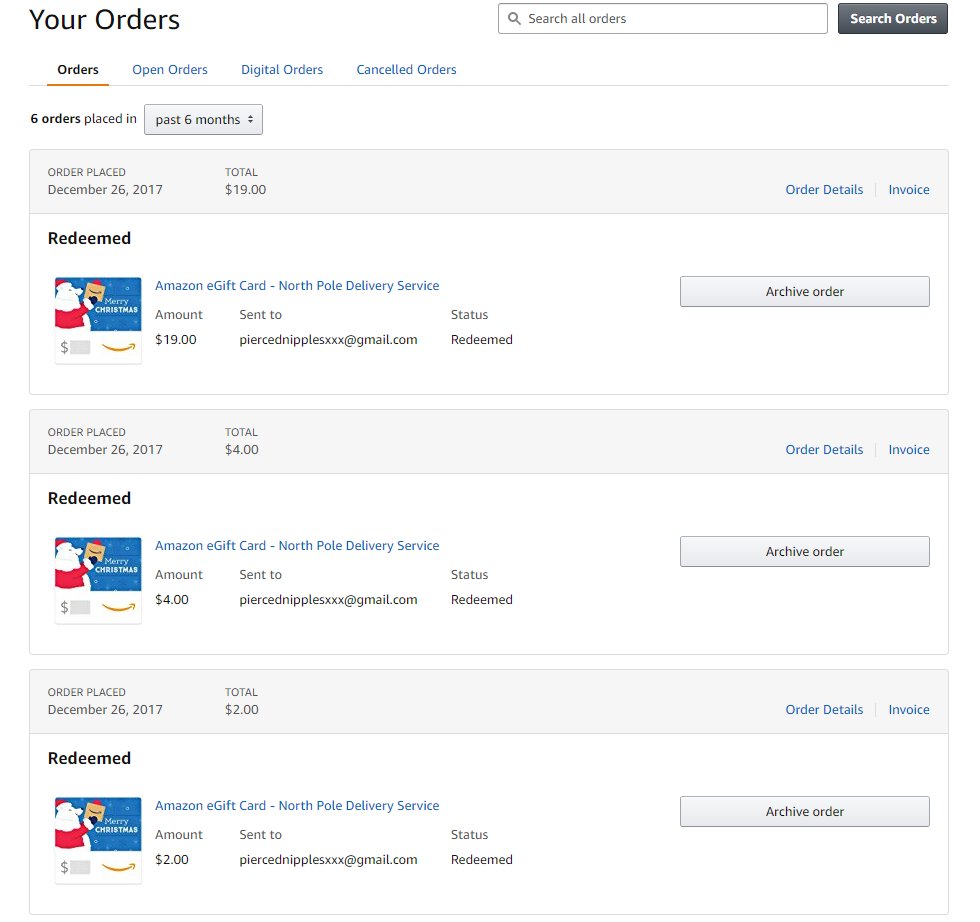
Task: Click the Redeemed heading of the $19.00 order
Action: click(x=89, y=238)
